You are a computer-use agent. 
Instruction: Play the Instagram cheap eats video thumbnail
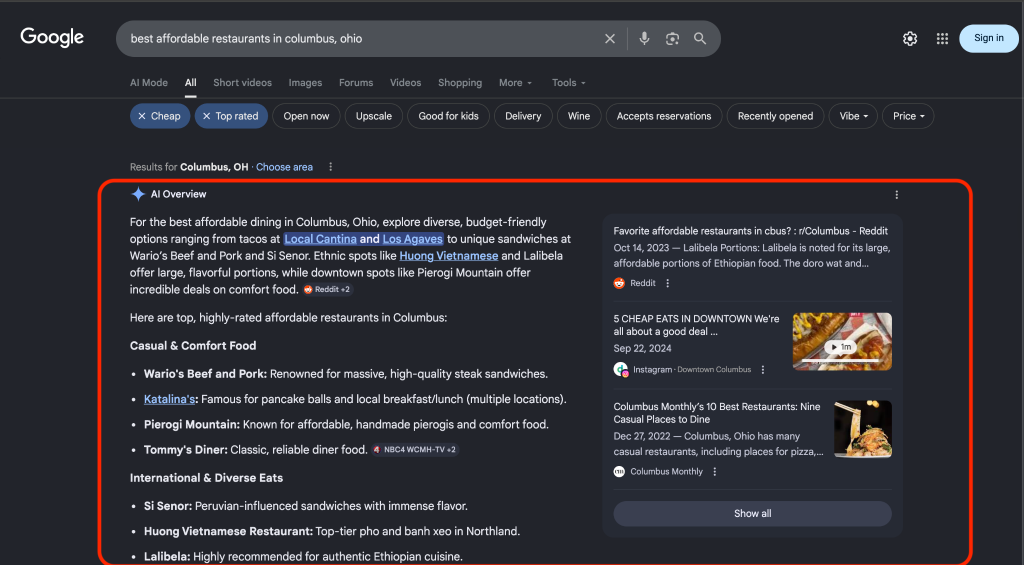pyautogui.click(x=842, y=342)
